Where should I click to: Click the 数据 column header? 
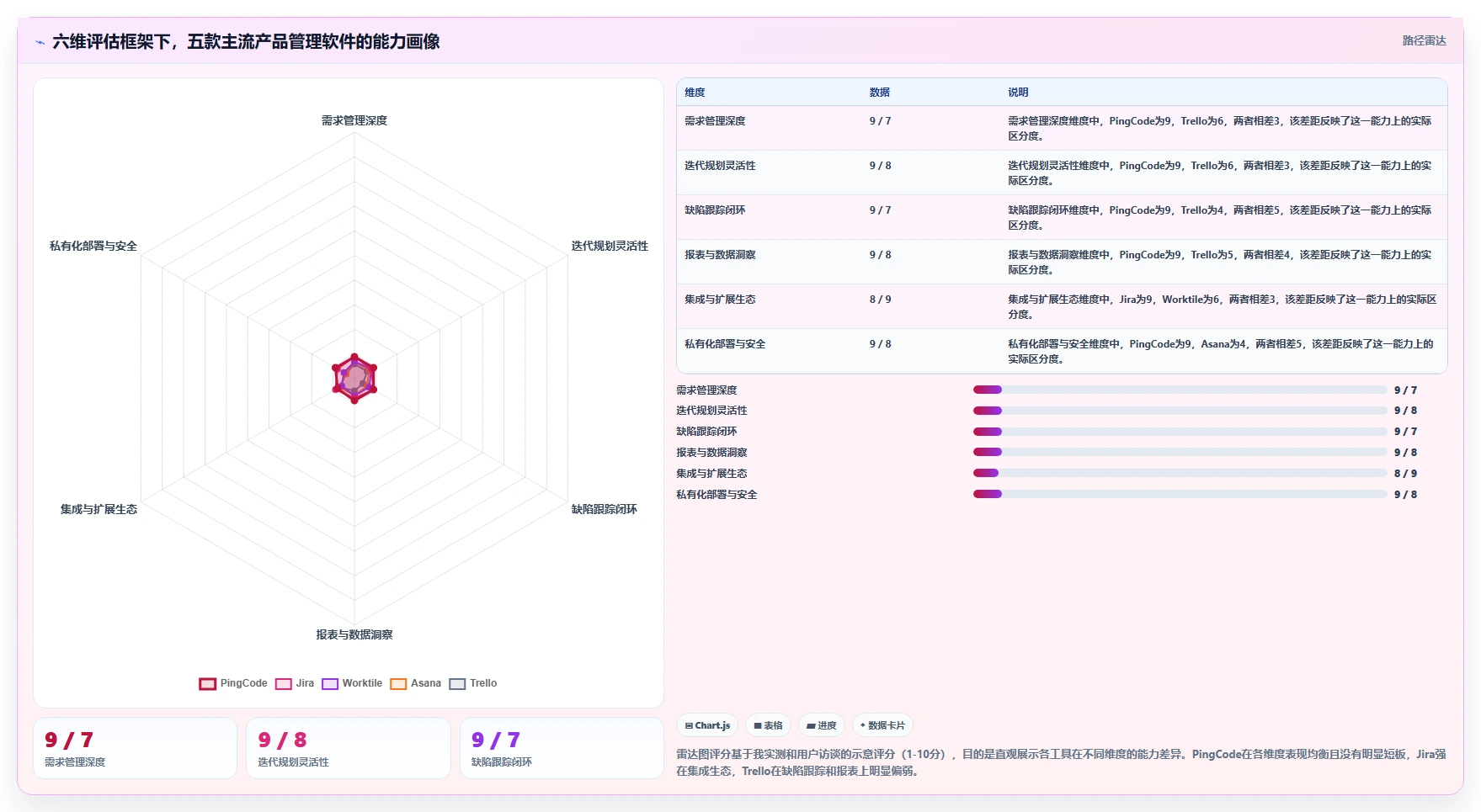point(880,93)
